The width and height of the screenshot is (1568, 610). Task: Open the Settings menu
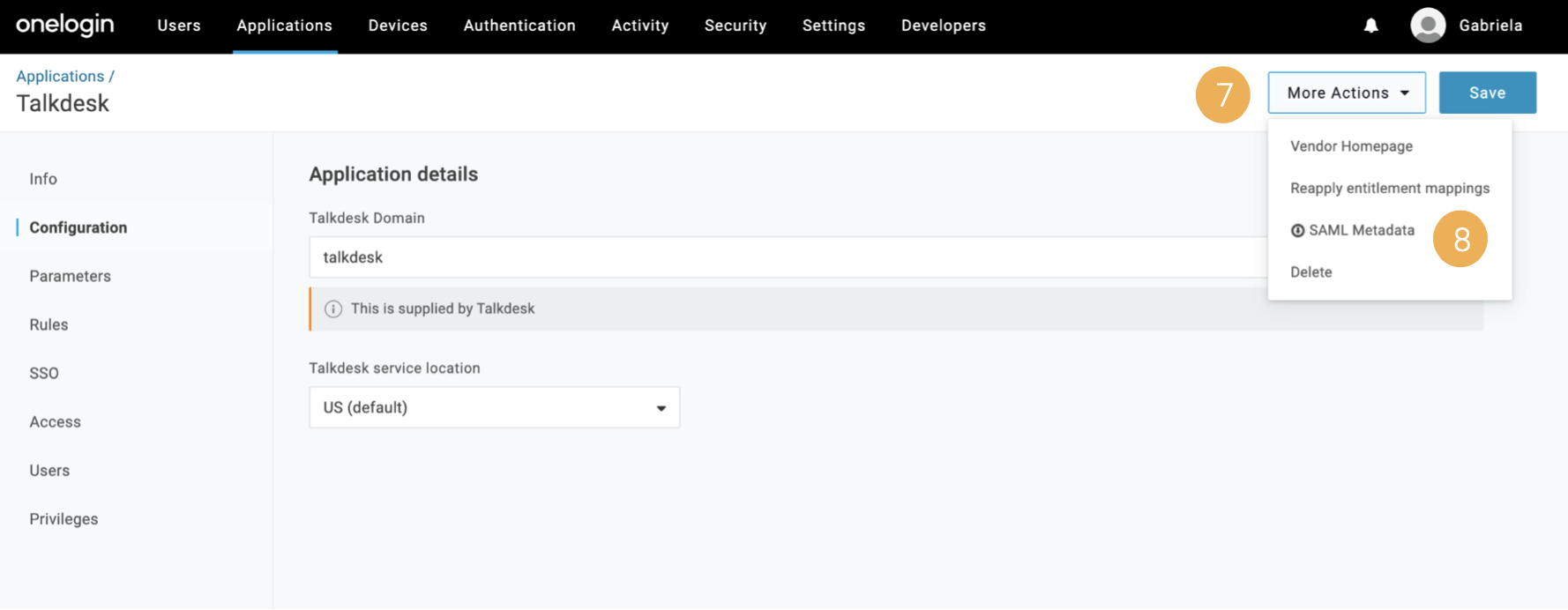coord(833,26)
